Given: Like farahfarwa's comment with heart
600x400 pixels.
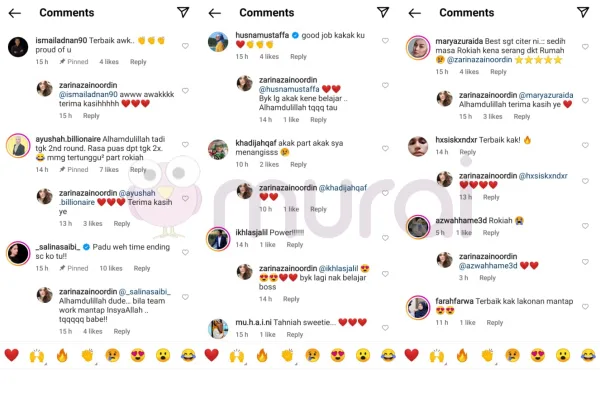Looking at the screenshot, I should coord(585,307).
